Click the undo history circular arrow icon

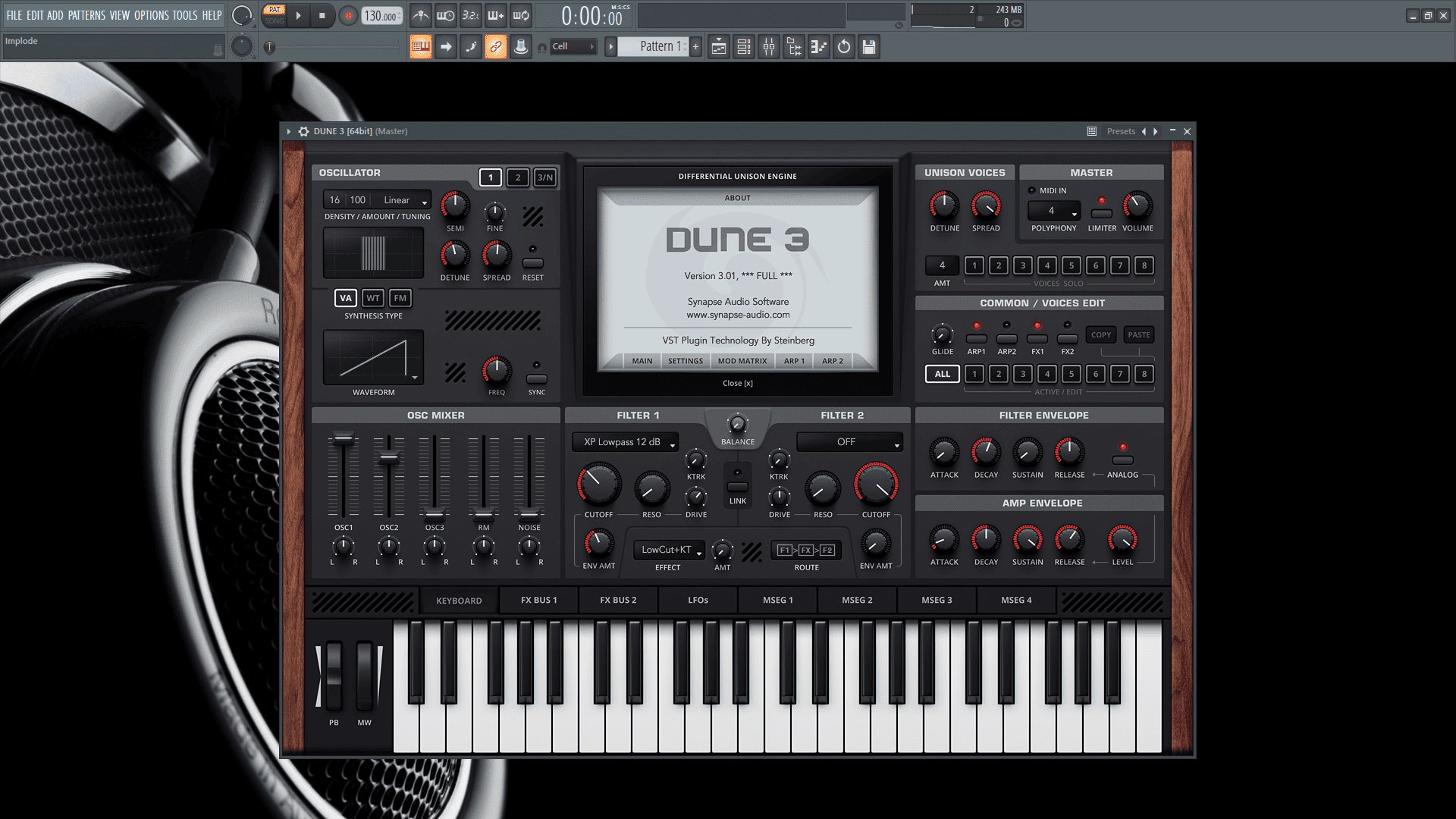[x=844, y=47]
